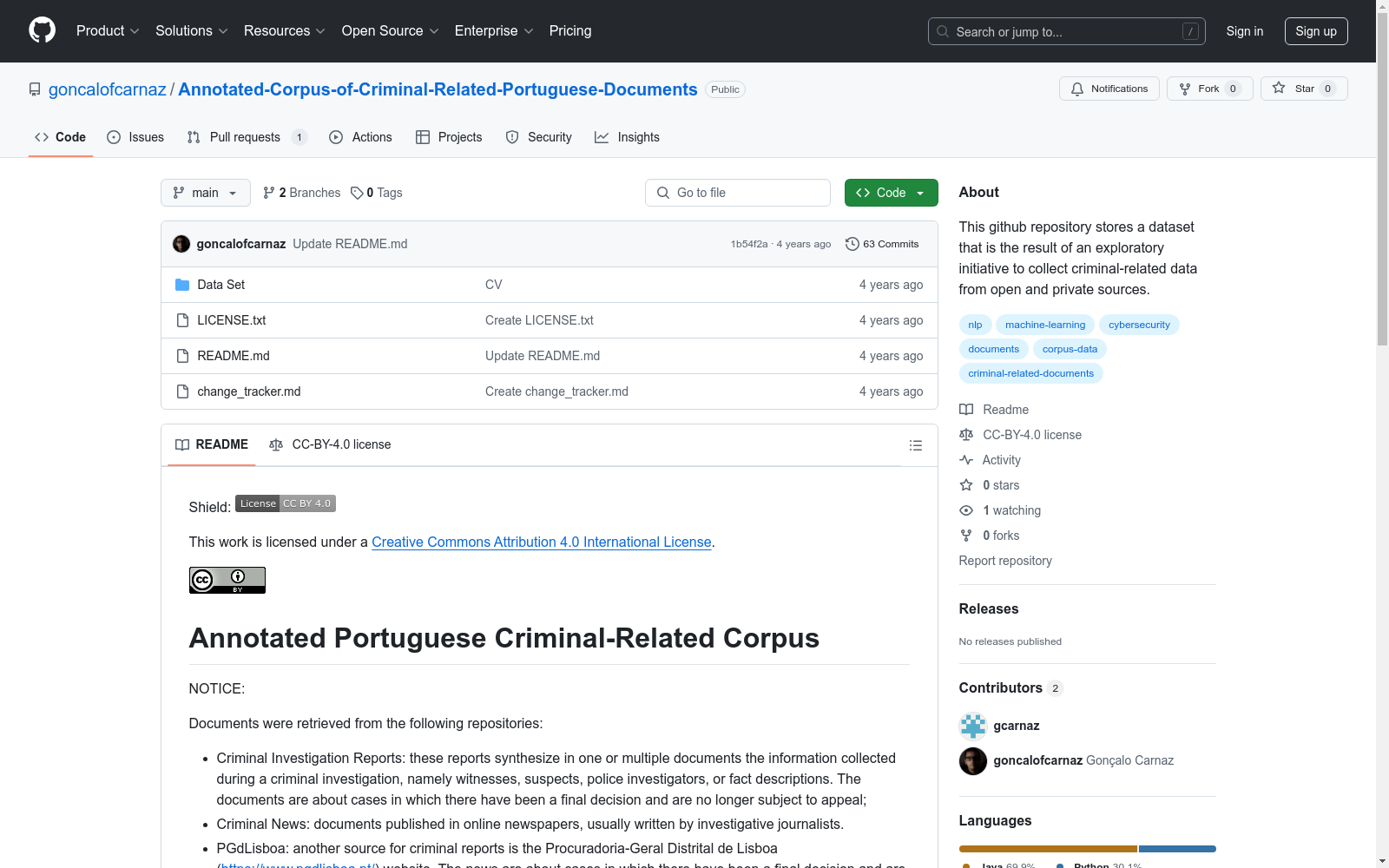Screen dimensions: 1389x868
Task: Expand the Open Source menu
Action: click(391, 31)
